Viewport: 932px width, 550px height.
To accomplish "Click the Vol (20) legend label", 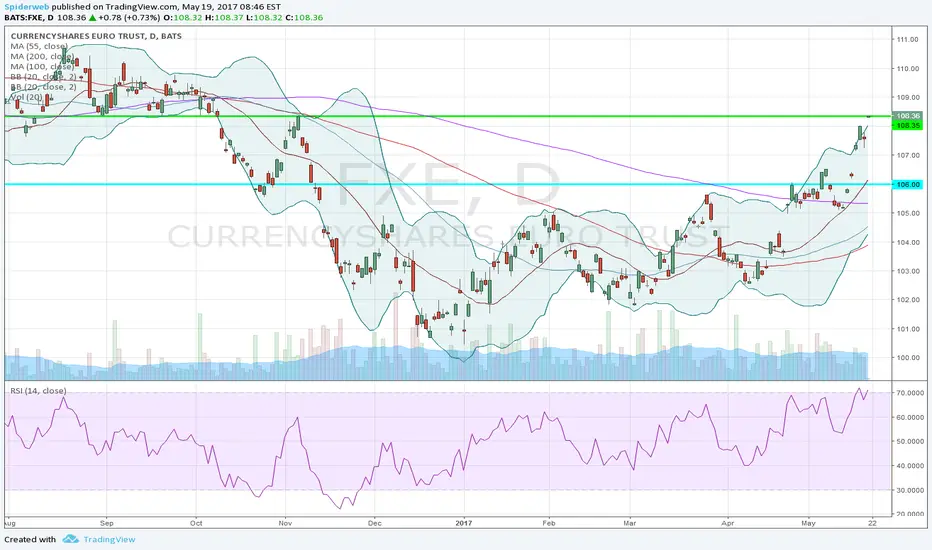I will coord(27,97).
